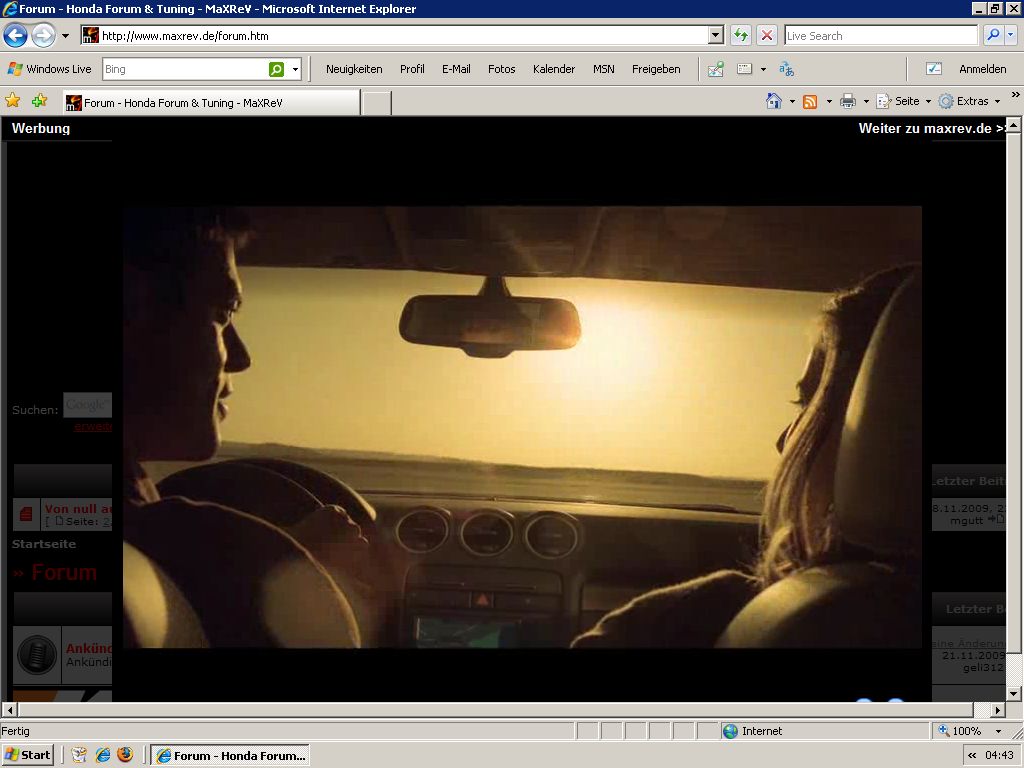
Task: Open the Favorites star icon
Action: [x=13, y=101]
